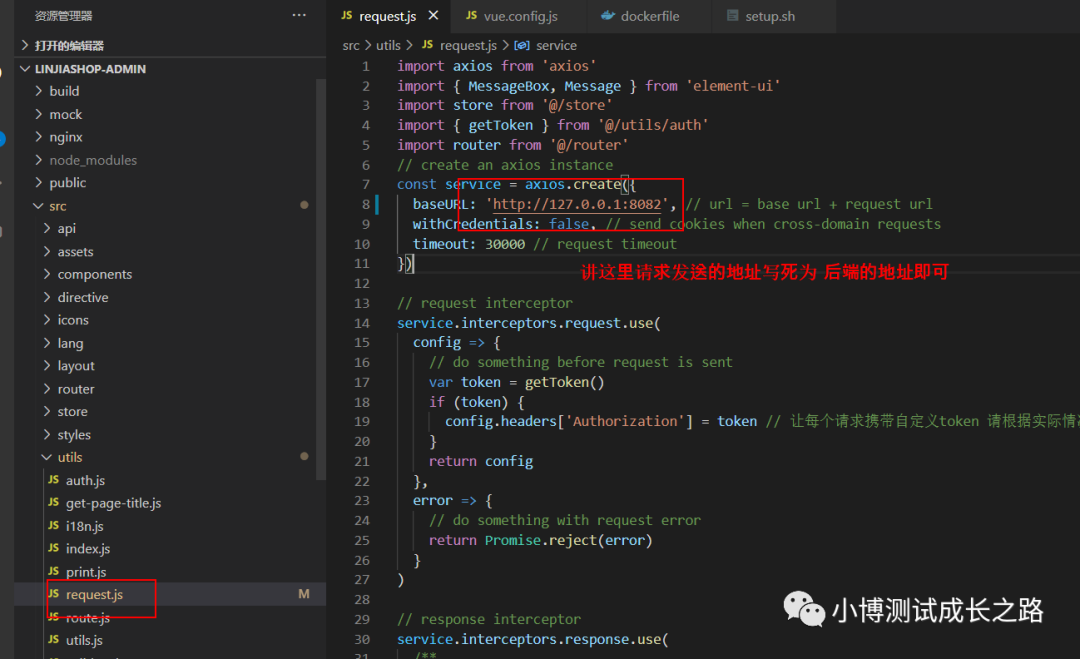Switch to the vue.config.js tab
Image resolution: width=1080 pixels, height=659 pixels.
pyautogui.click(x=519, y=17)
